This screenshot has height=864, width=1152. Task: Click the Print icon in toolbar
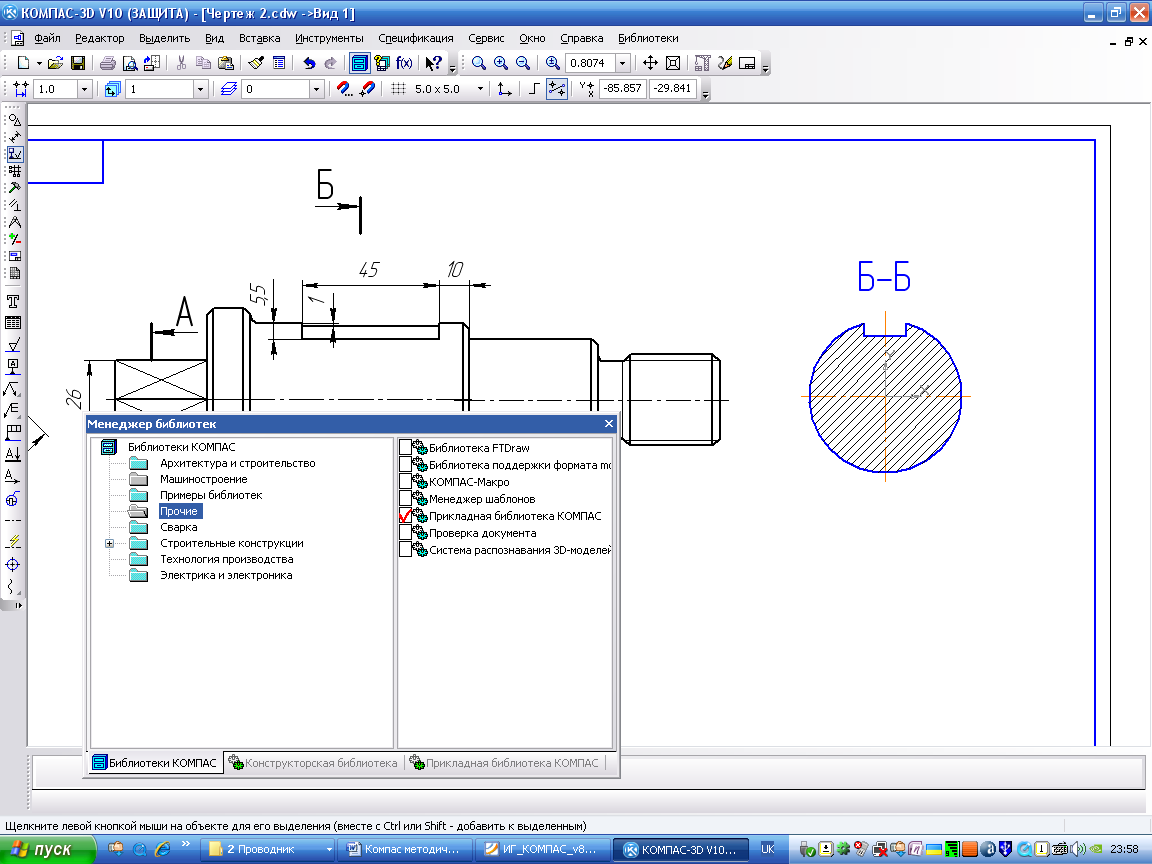point(108,63)
